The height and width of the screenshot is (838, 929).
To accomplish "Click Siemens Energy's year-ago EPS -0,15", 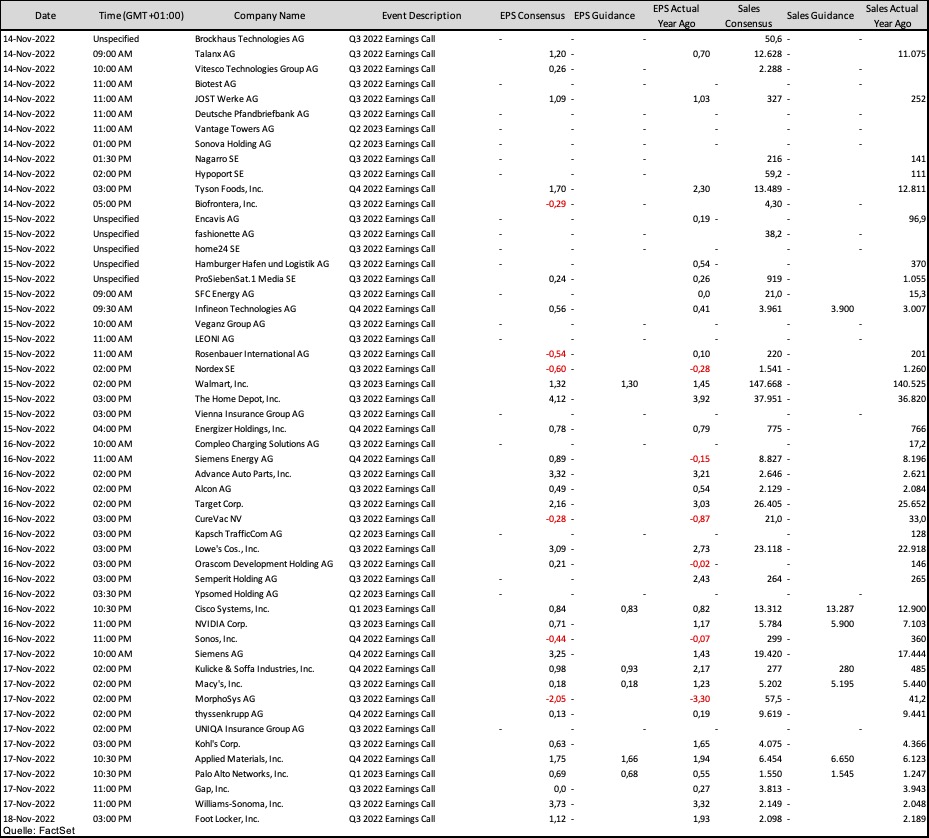I will (x=700, y=459).
